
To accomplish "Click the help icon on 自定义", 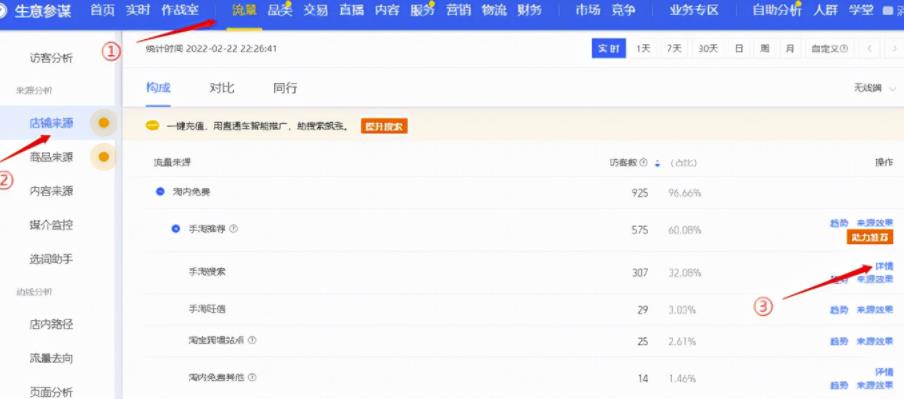I will (x=844, y=49).
